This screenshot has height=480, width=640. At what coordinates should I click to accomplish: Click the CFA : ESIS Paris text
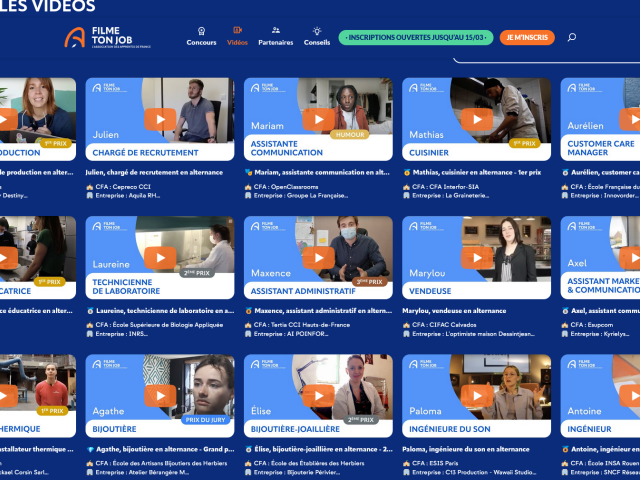pos(435,463)
